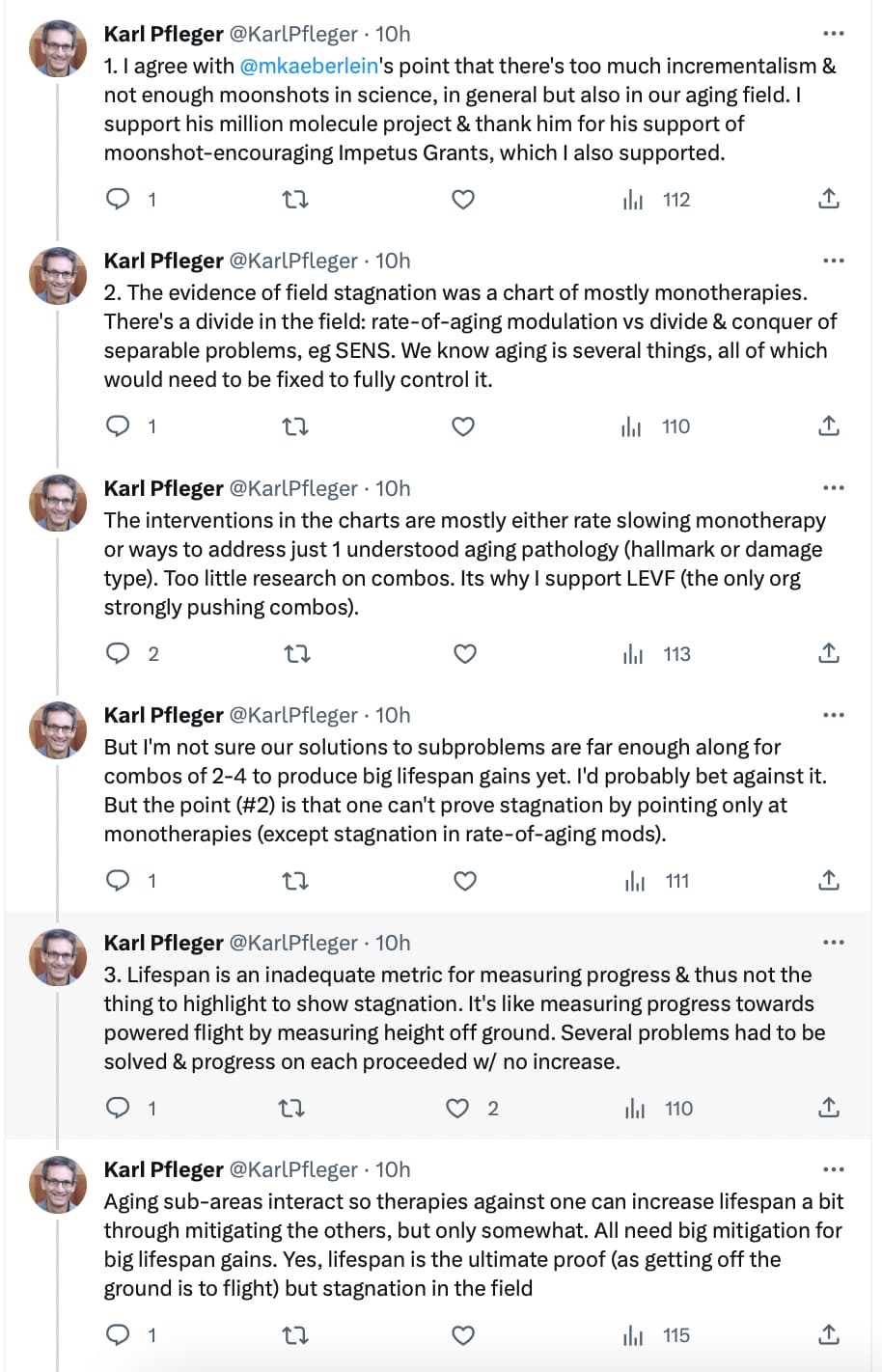Retweet the tweet about field stagnation chart
This screenshot has height=1372, width=882.
tap(295, 426)
